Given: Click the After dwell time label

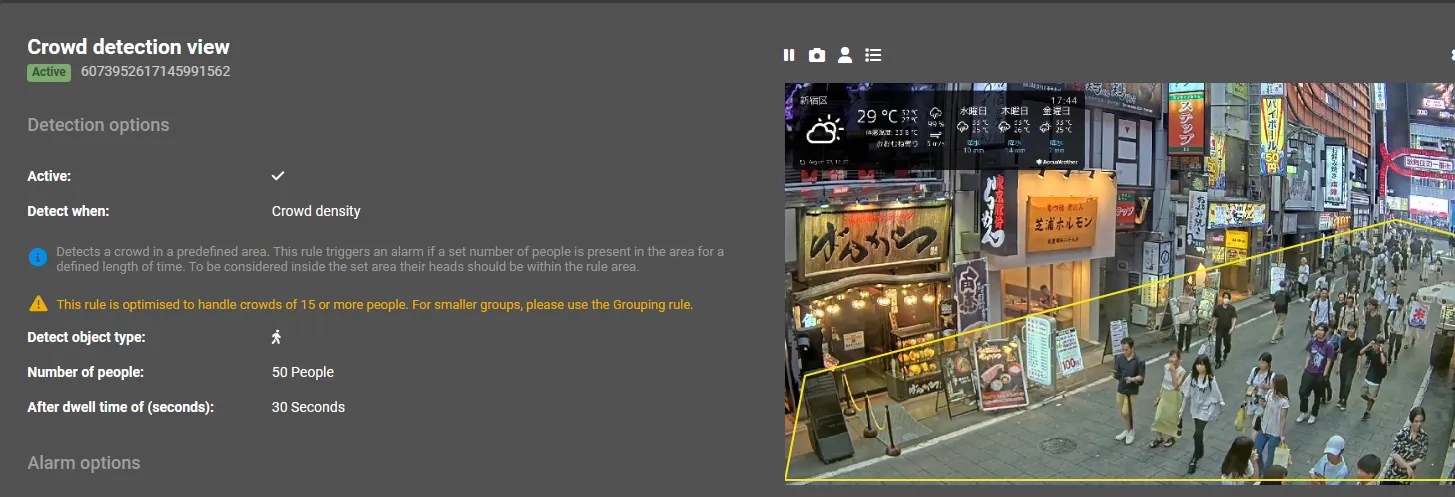Looking at the screenshot, I should 120,407.
